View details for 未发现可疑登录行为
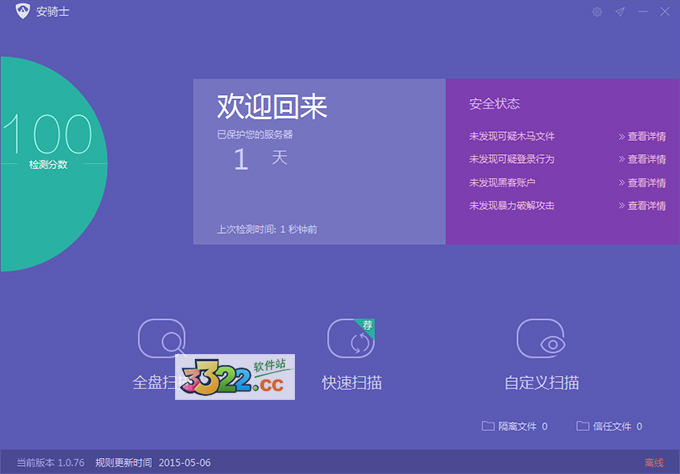Screen dimensions: 680x474 click(642, 160)
